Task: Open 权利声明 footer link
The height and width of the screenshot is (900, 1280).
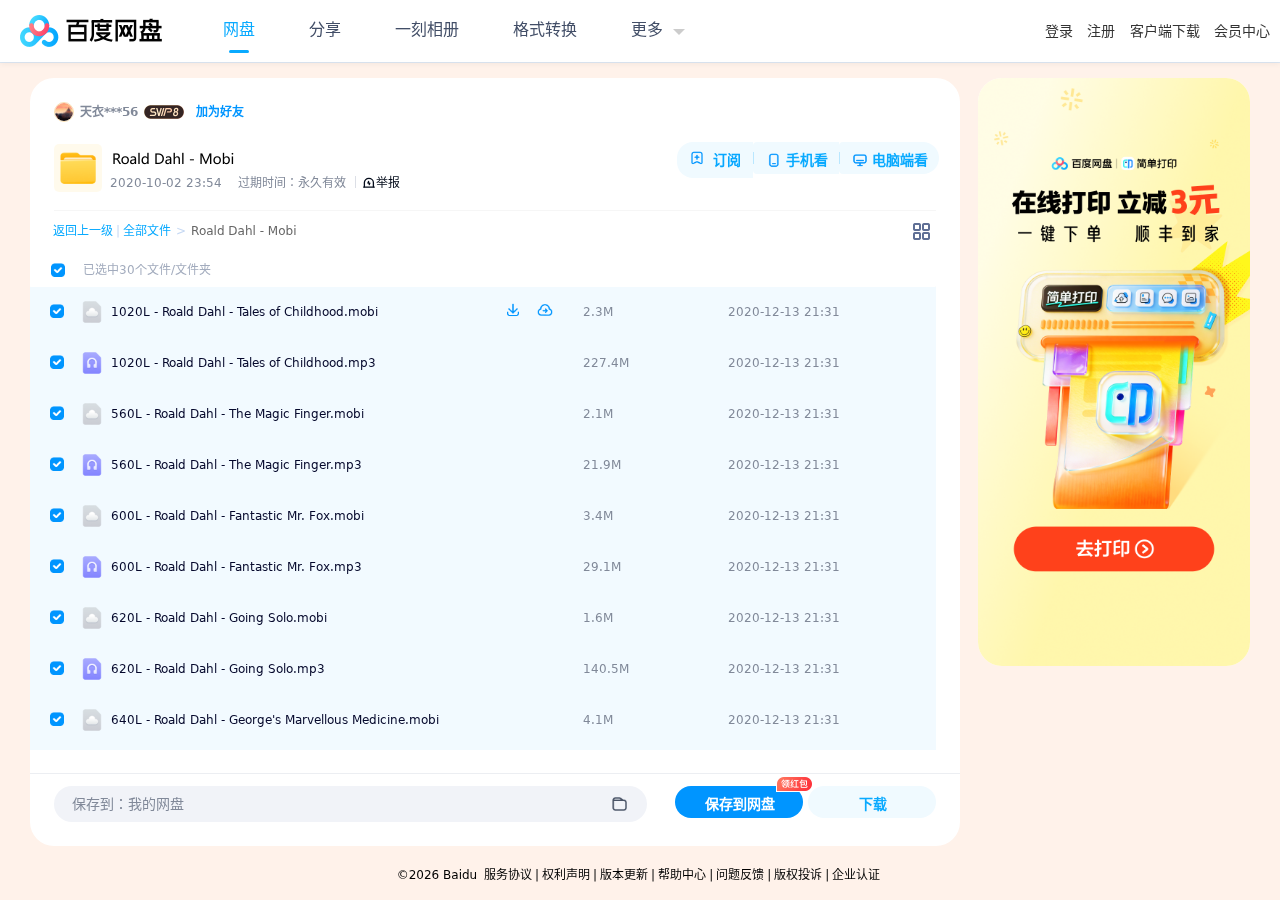Action: [566, 875]
